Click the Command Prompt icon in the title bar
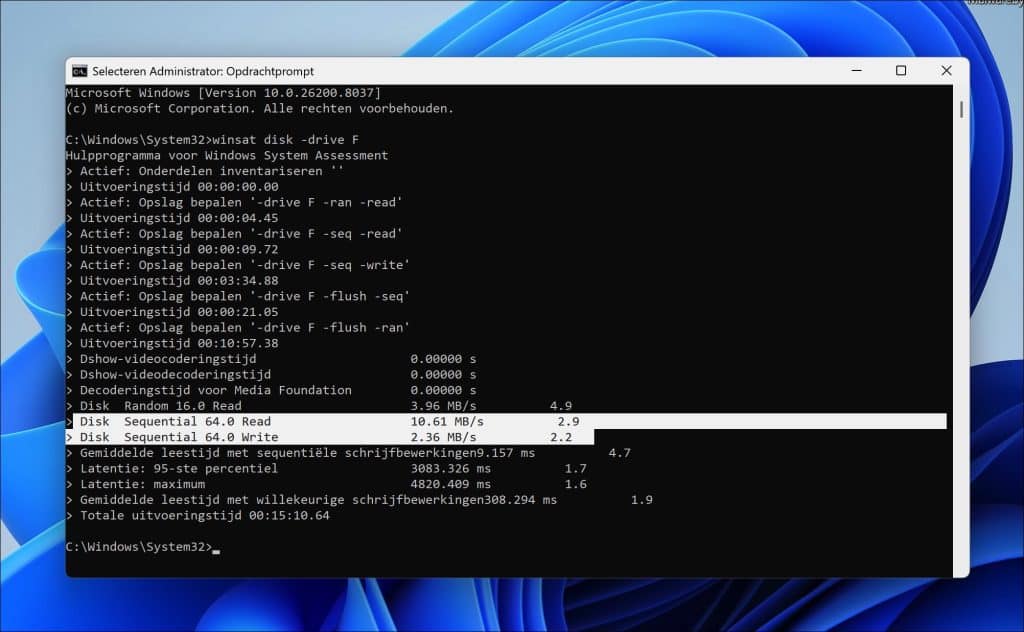1024x632 pixels. 79,71
